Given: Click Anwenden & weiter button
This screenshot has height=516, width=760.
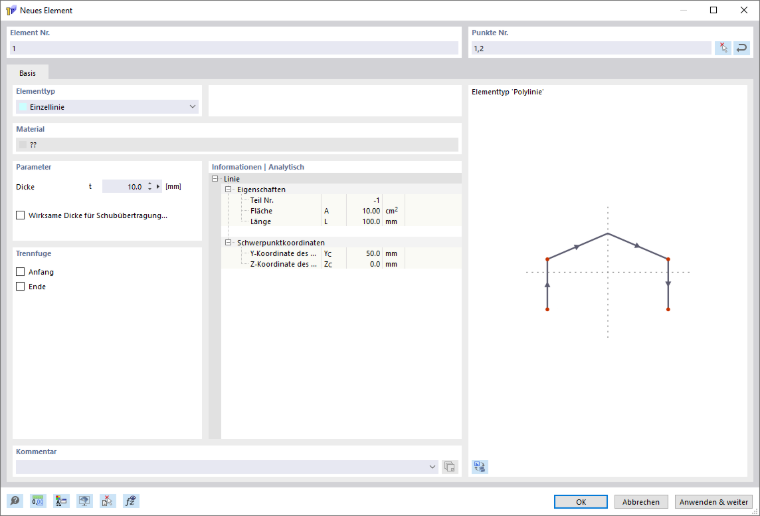Looking at the screenshot, I should tap(713, 502).
